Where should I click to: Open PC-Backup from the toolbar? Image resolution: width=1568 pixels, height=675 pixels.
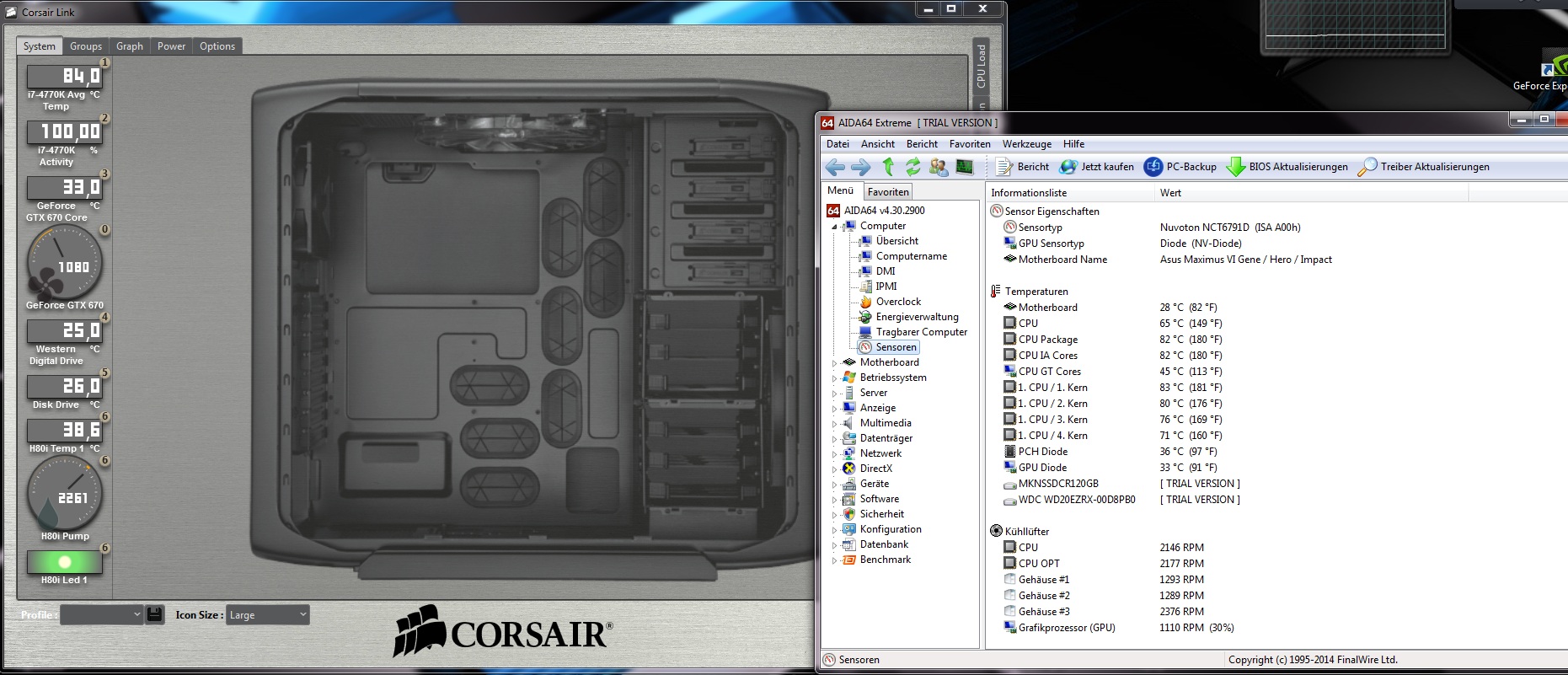(1180, 167)
